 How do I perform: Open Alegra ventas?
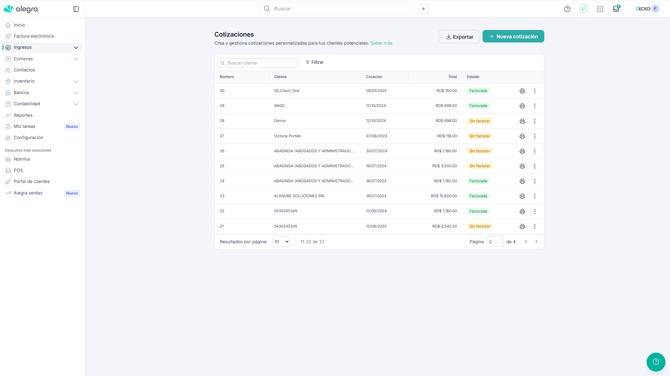(x=28, y=193)
